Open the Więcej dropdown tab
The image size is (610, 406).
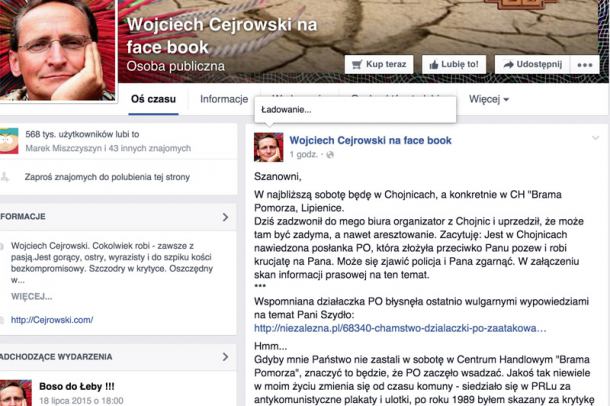(x=489, y=99)
